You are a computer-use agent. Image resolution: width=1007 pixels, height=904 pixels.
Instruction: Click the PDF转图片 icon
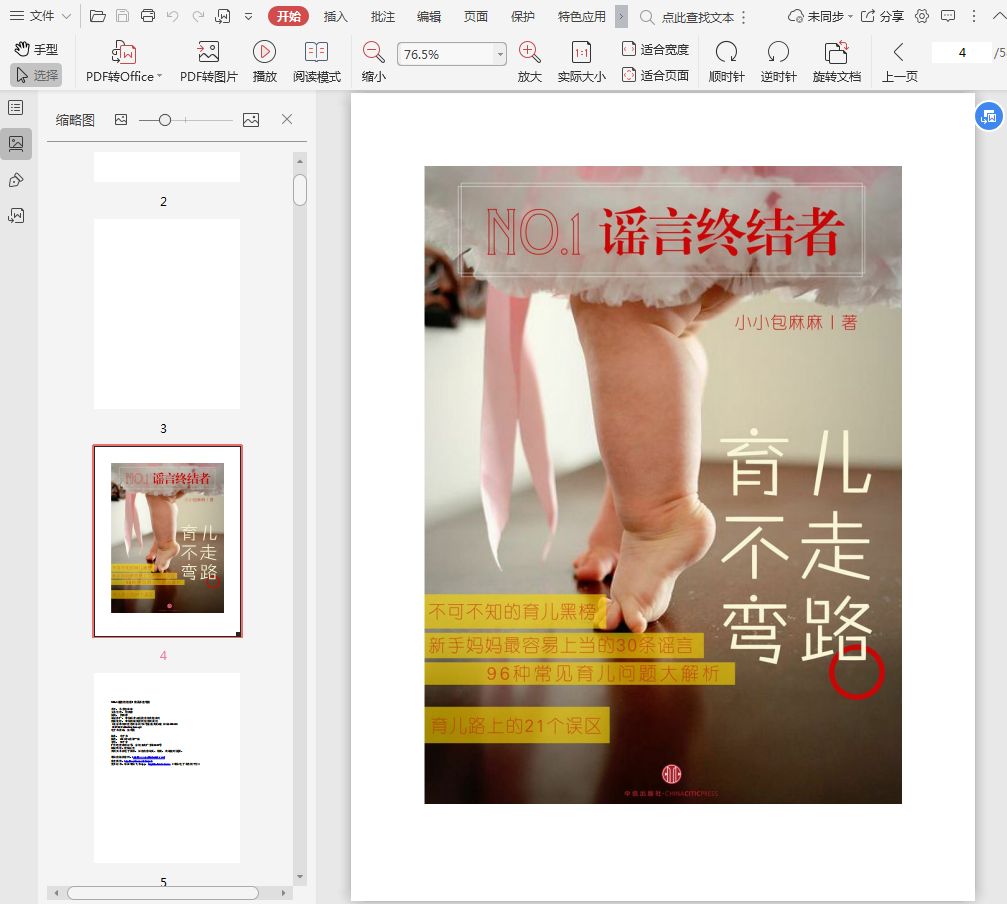[208, 53]
